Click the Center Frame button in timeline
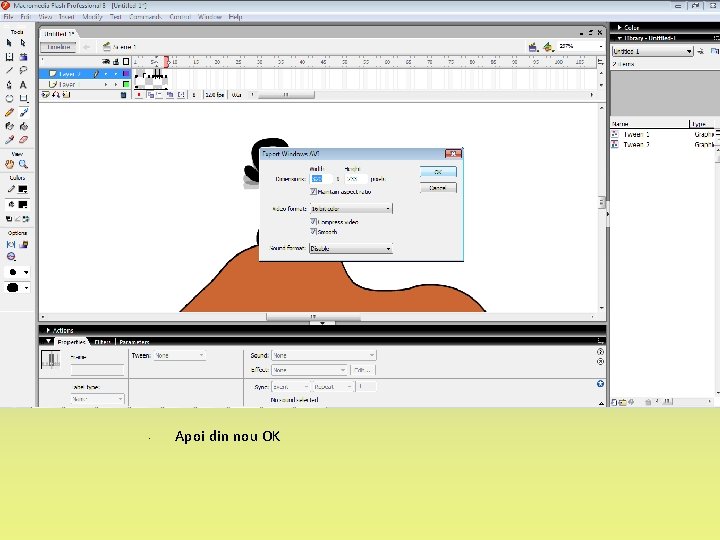 139,95
